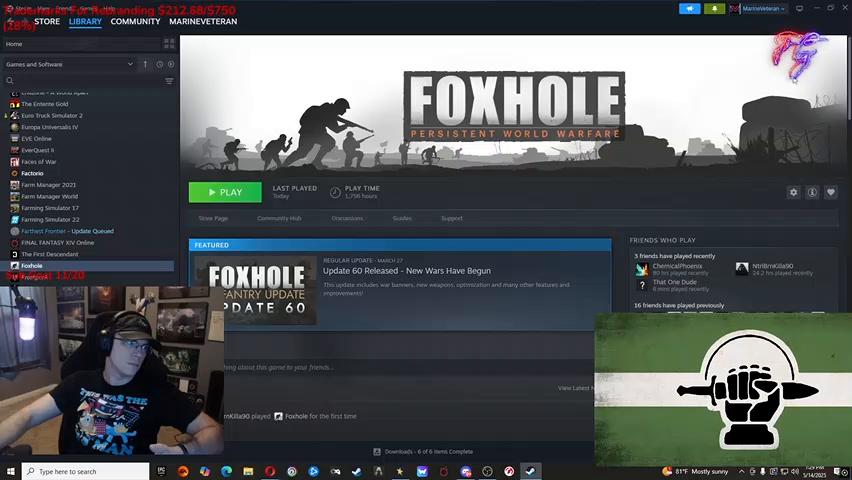The height and width of the screenshot is (480, 852).
Task: Switch to Big Picture mode icon
Action: (800, 9)
